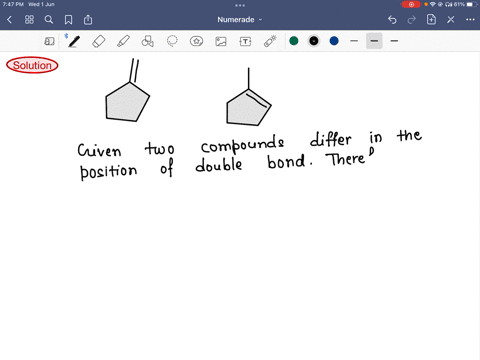Select the Eraser tool
This screenshot has height=360, width=480.
click(x=99, y=41)
